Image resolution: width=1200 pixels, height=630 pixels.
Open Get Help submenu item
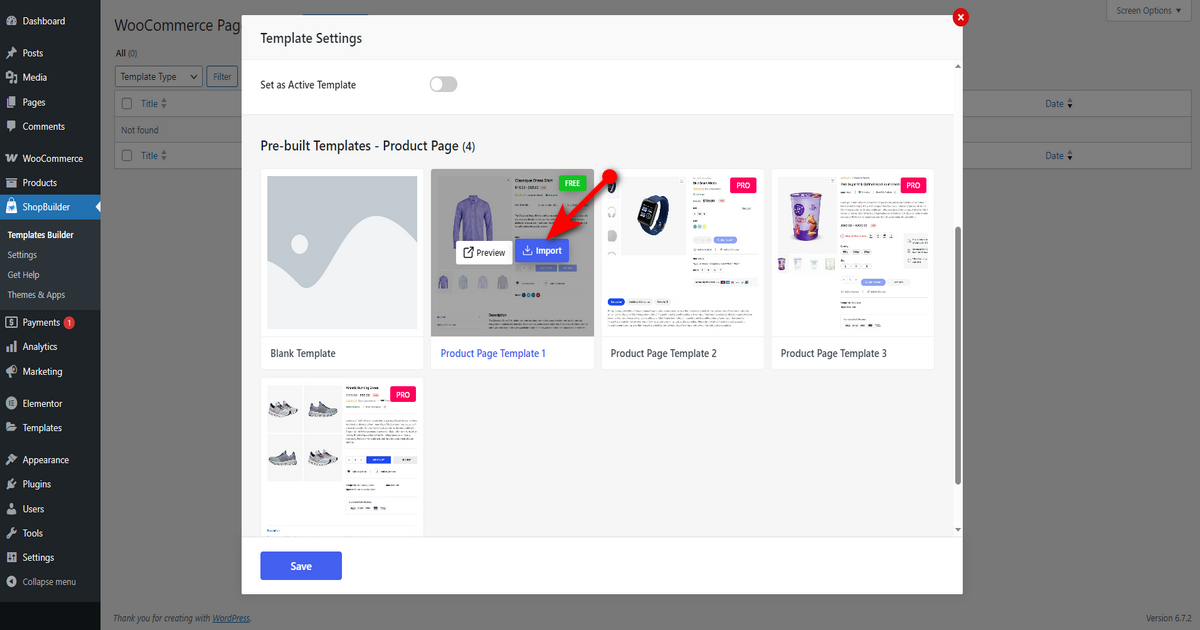24,274
